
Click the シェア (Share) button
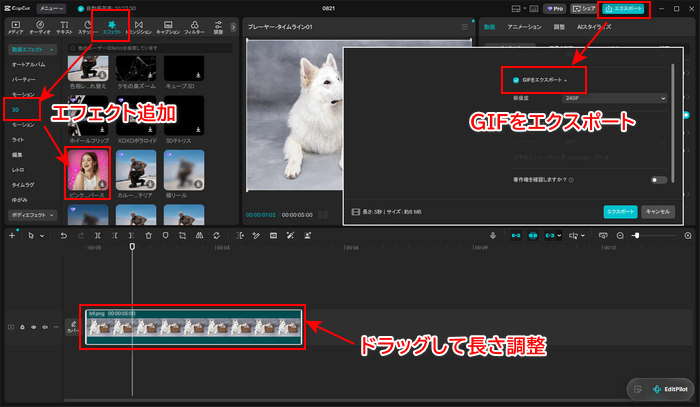[x=584, y=8]
